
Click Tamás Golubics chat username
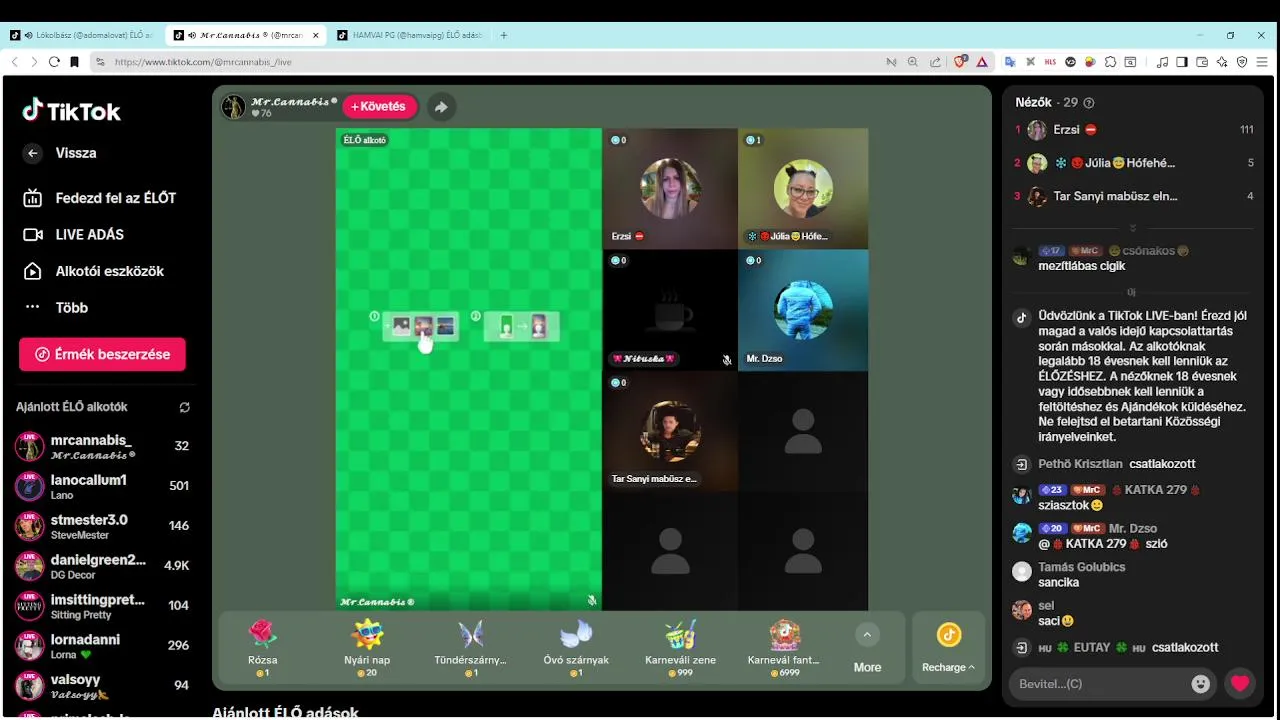pyautogui.click(x=1082, y=567)
